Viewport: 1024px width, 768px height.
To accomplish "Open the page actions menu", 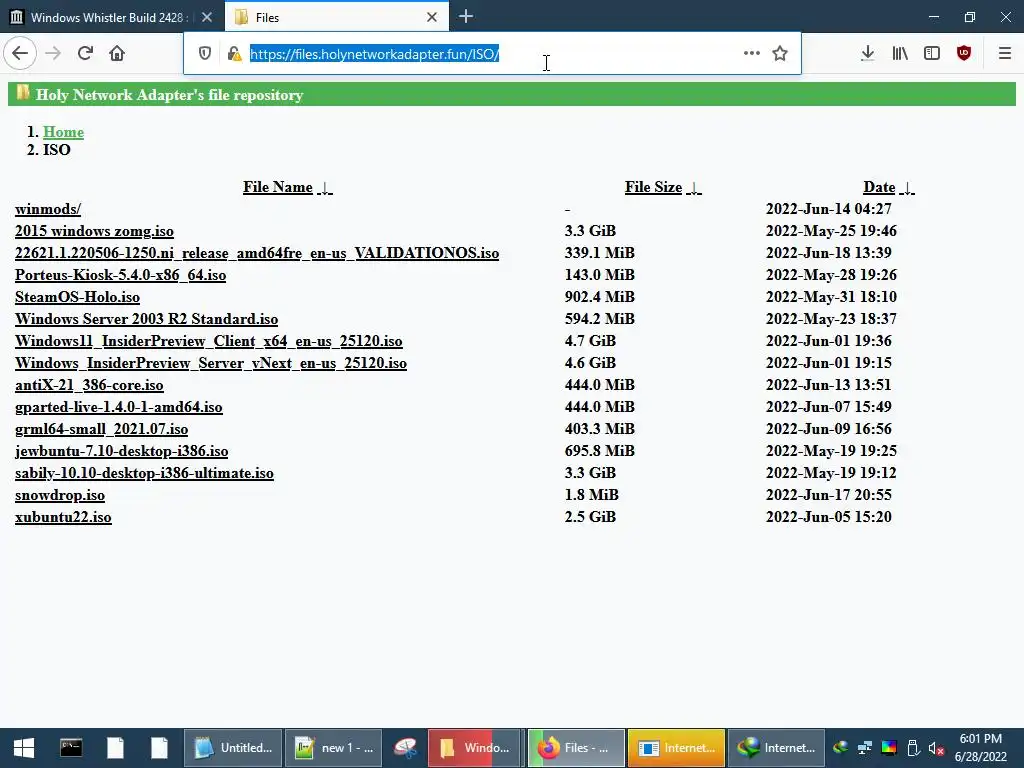I will [752, 53].
